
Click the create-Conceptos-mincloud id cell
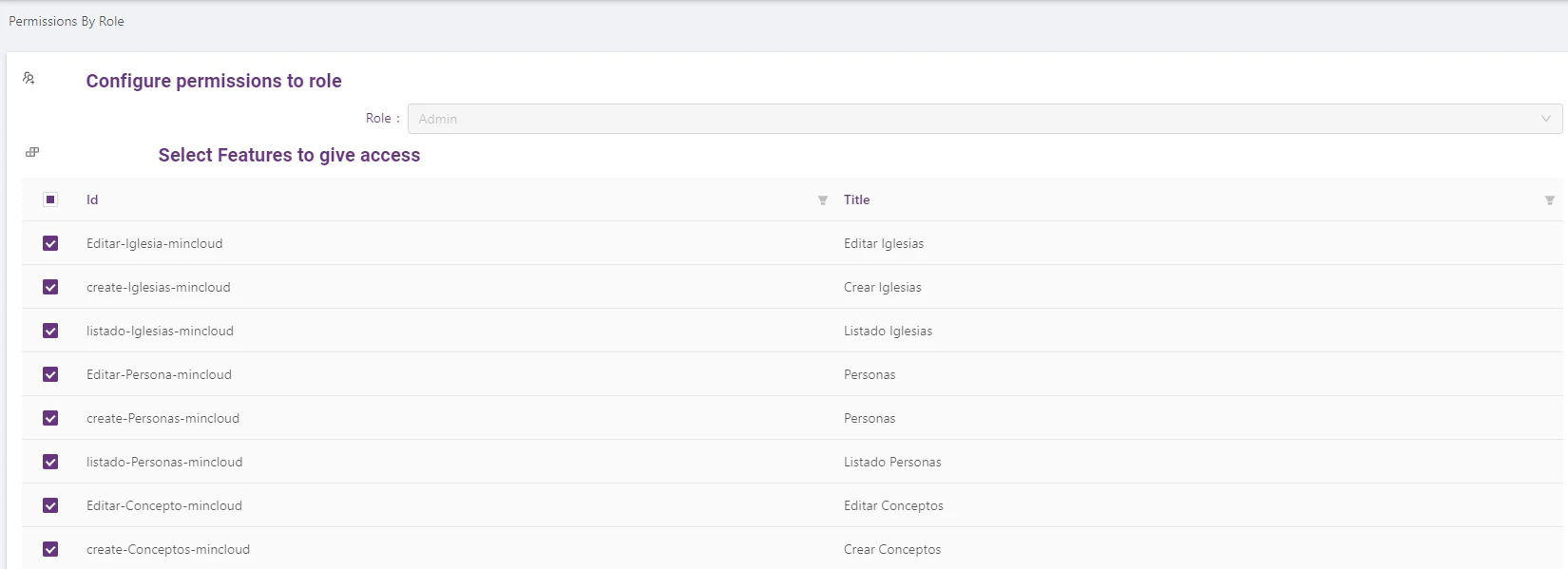tap(168, 549)
